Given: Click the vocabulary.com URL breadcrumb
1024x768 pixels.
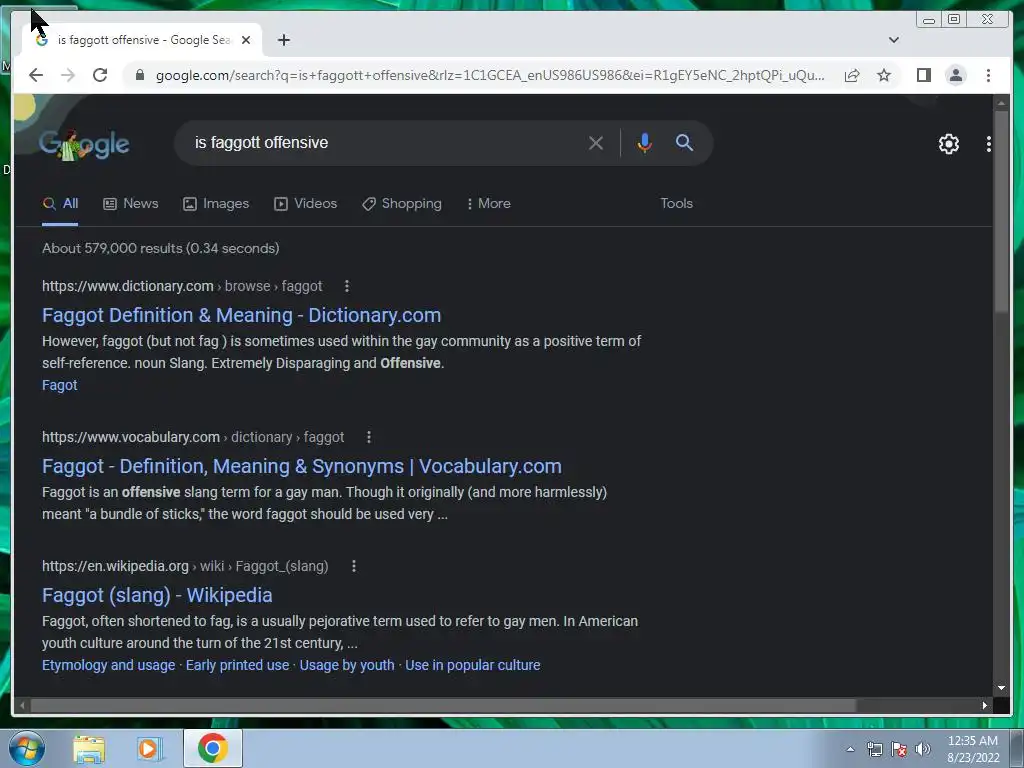Looking at the screenshot, I should pyautogui.click(x=193, y=437).
